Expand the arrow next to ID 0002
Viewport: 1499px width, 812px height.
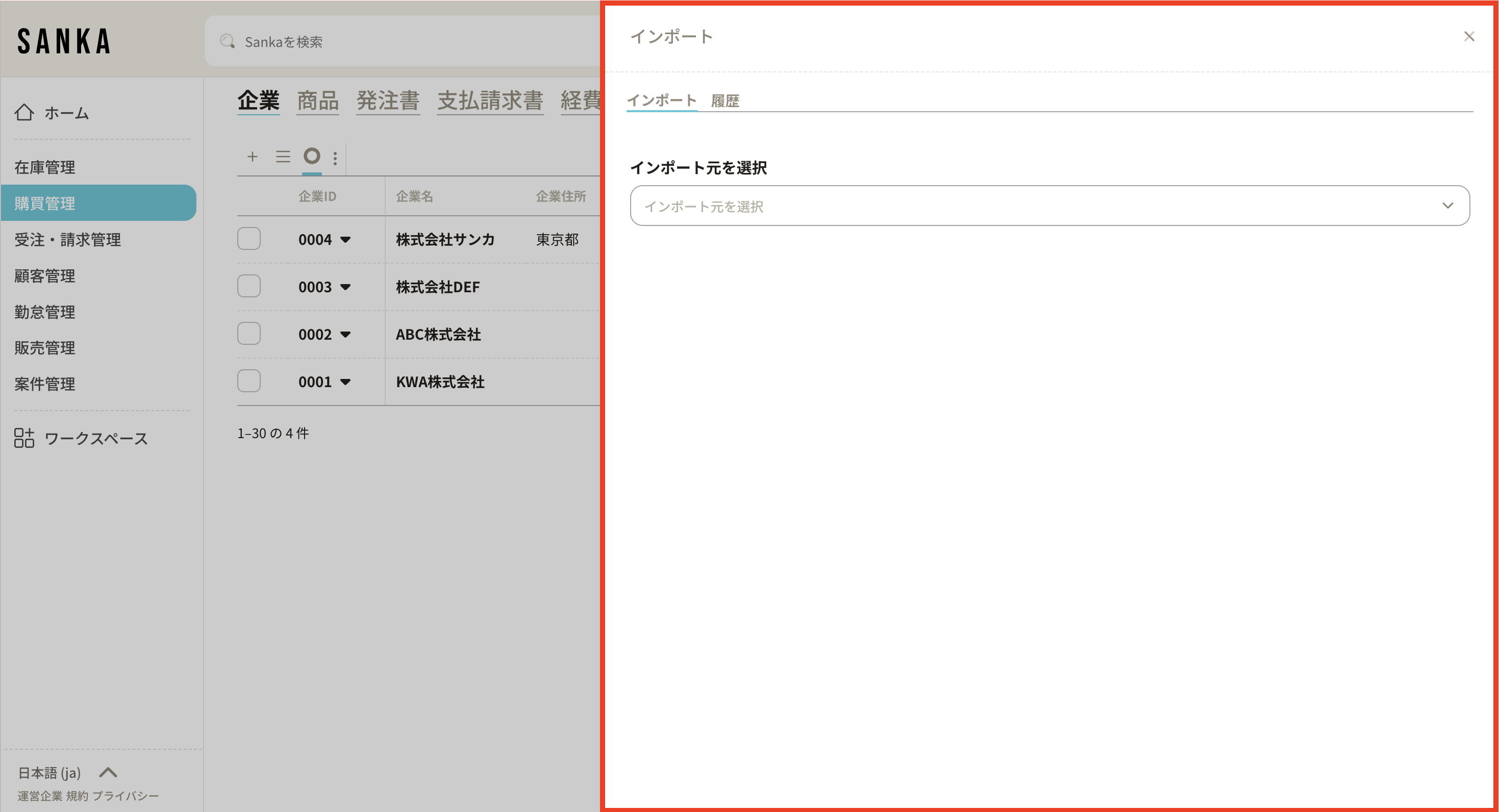345,335
